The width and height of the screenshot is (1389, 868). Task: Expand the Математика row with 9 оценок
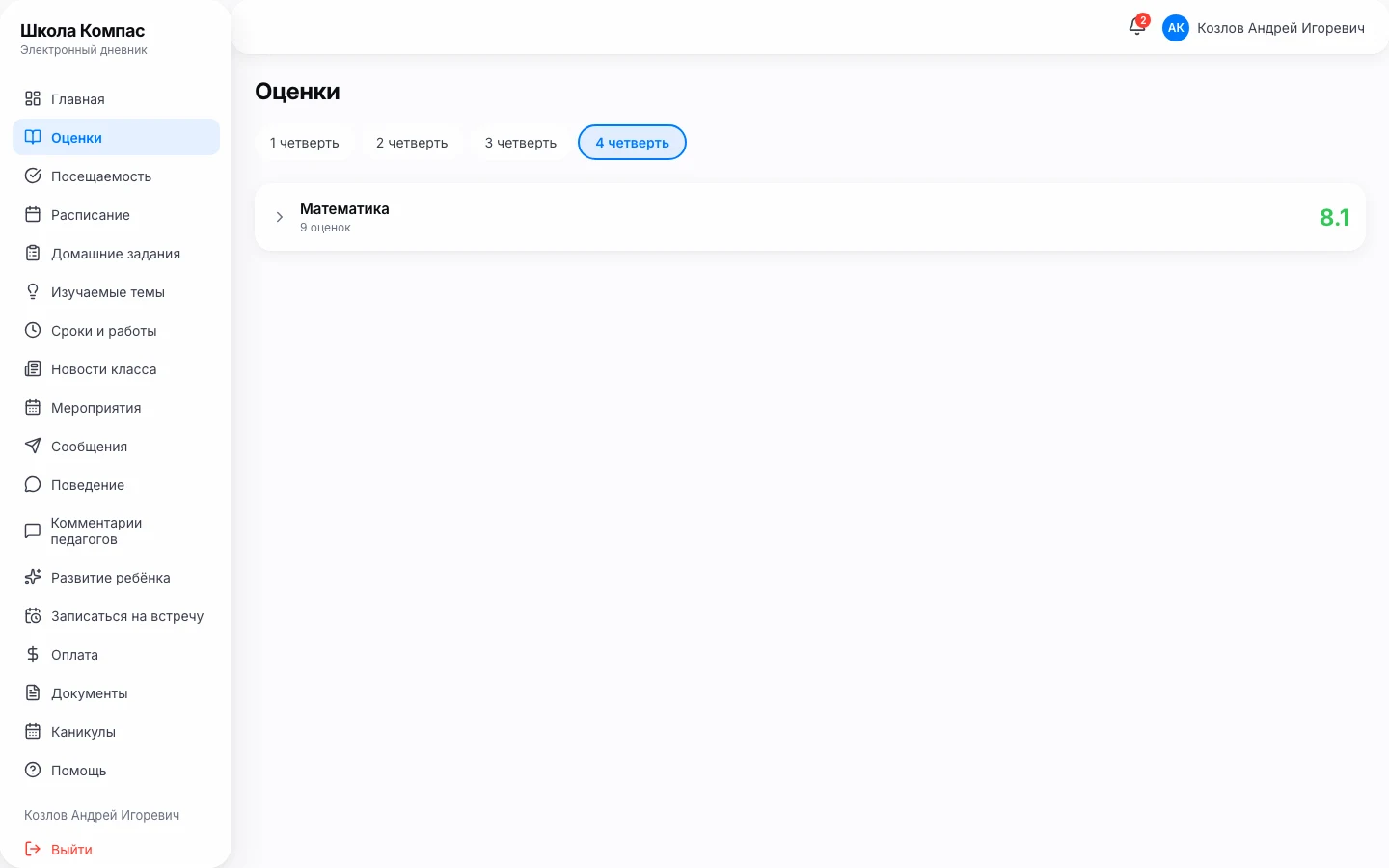coord(810,217)
